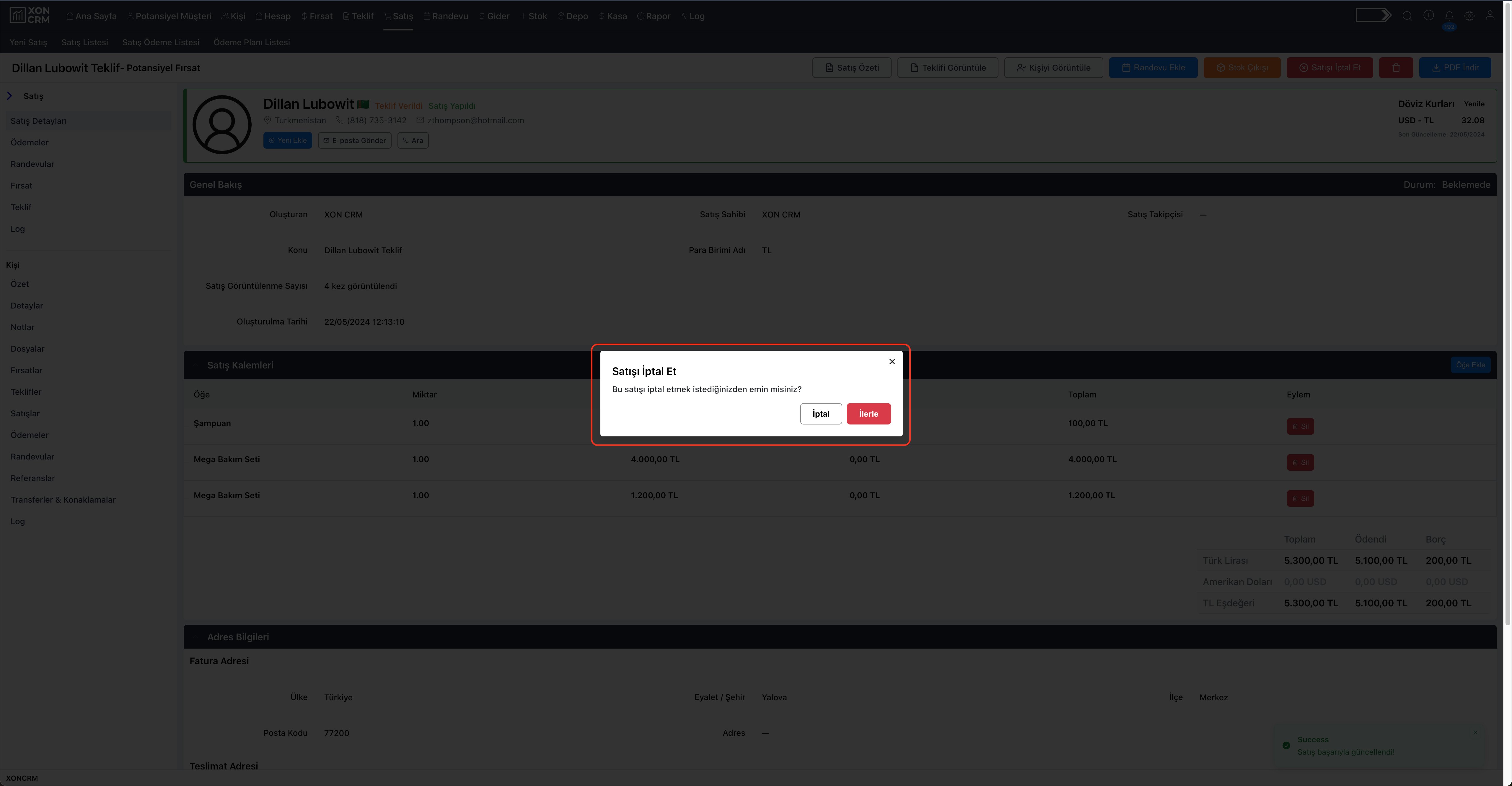Image resolution: width=1512 pixels, height=786 pixels.
Task: Delete the Şampuan row with Sil
Action: tap(1300, 426)
